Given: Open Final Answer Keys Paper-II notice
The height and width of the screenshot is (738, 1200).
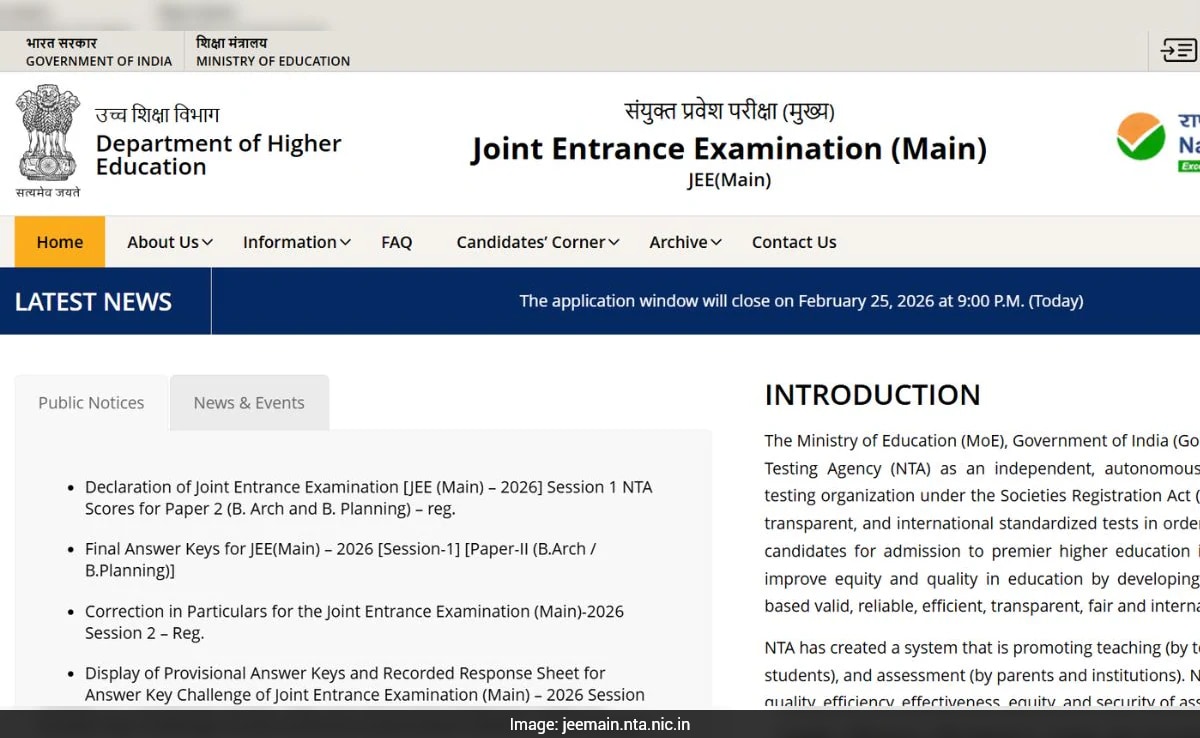Looking at the screenshot, I should (340, 560).
